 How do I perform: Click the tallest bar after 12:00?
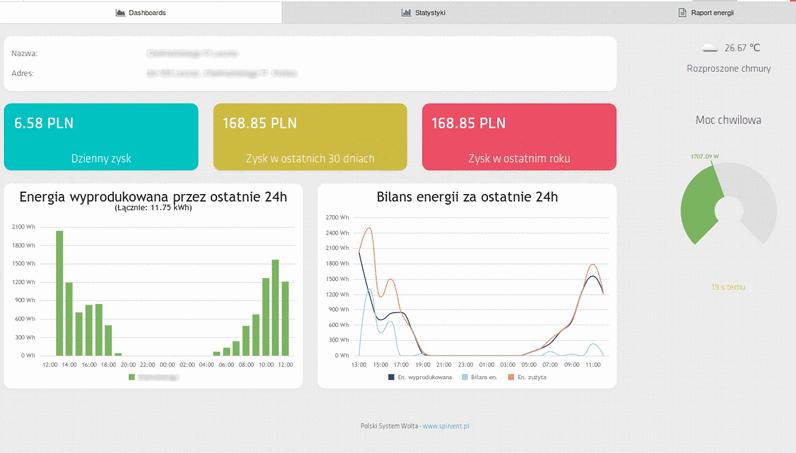coord(59,293)
